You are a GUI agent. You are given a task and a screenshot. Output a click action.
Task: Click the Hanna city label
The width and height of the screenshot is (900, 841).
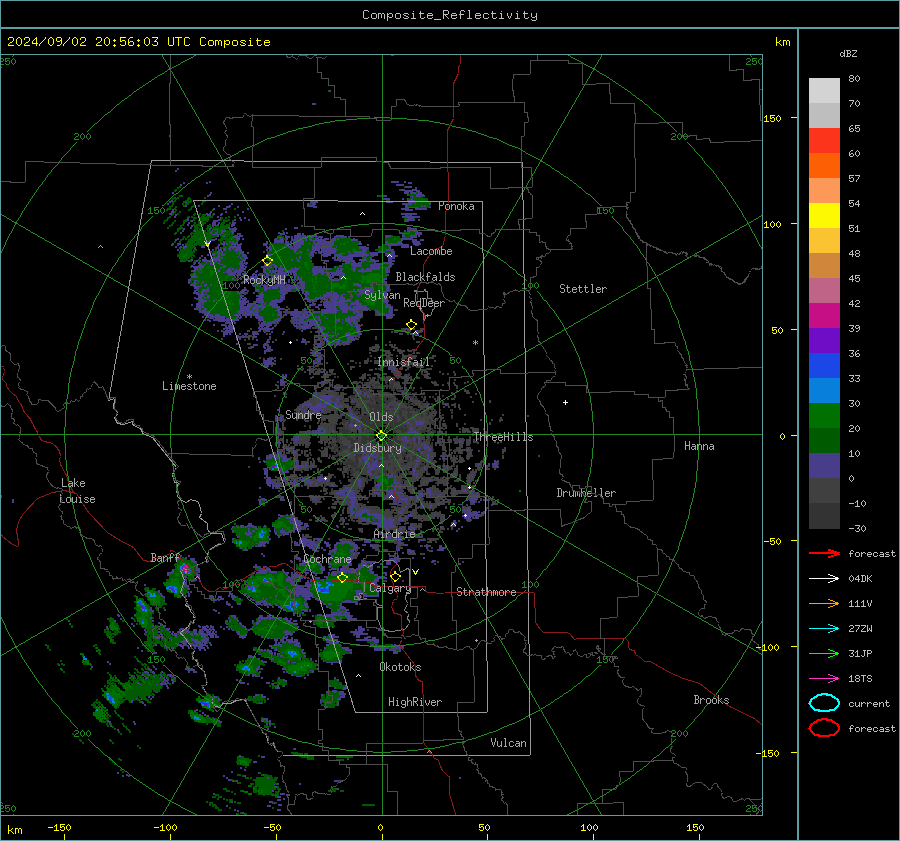[699, 446]
